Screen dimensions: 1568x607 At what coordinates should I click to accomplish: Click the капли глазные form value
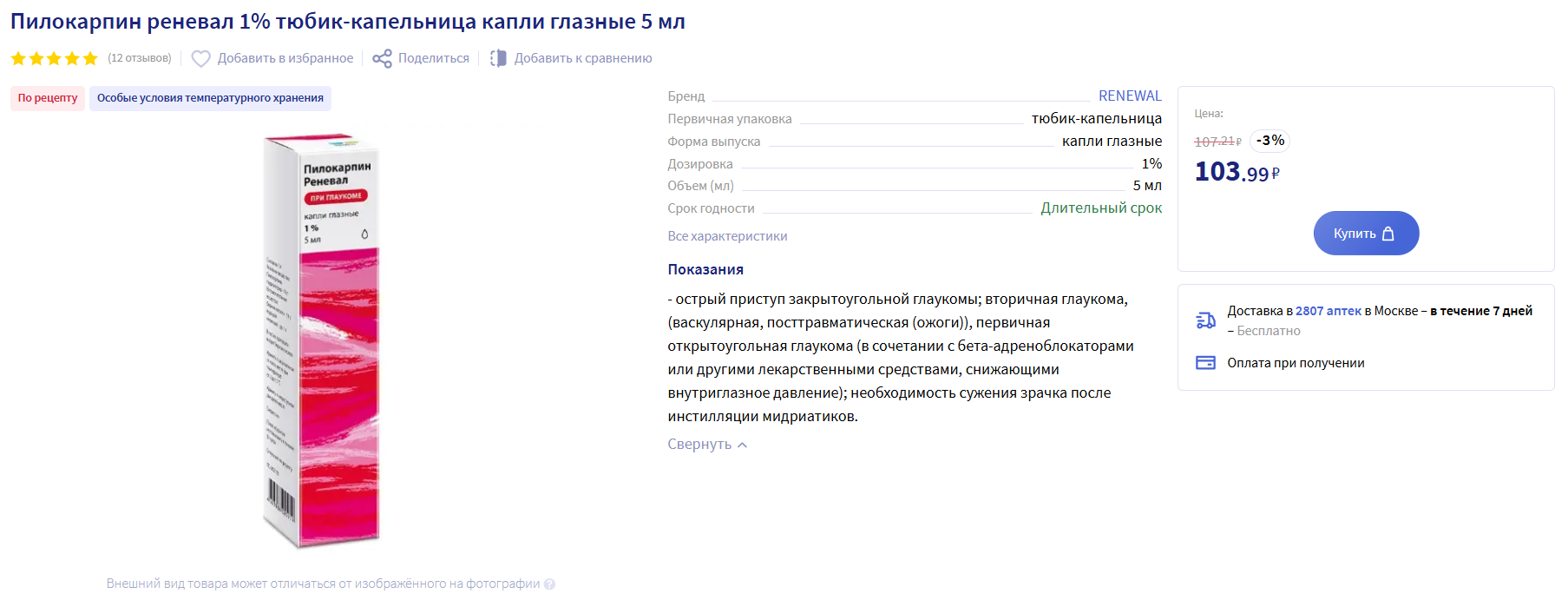click(x=1112, y=141)
